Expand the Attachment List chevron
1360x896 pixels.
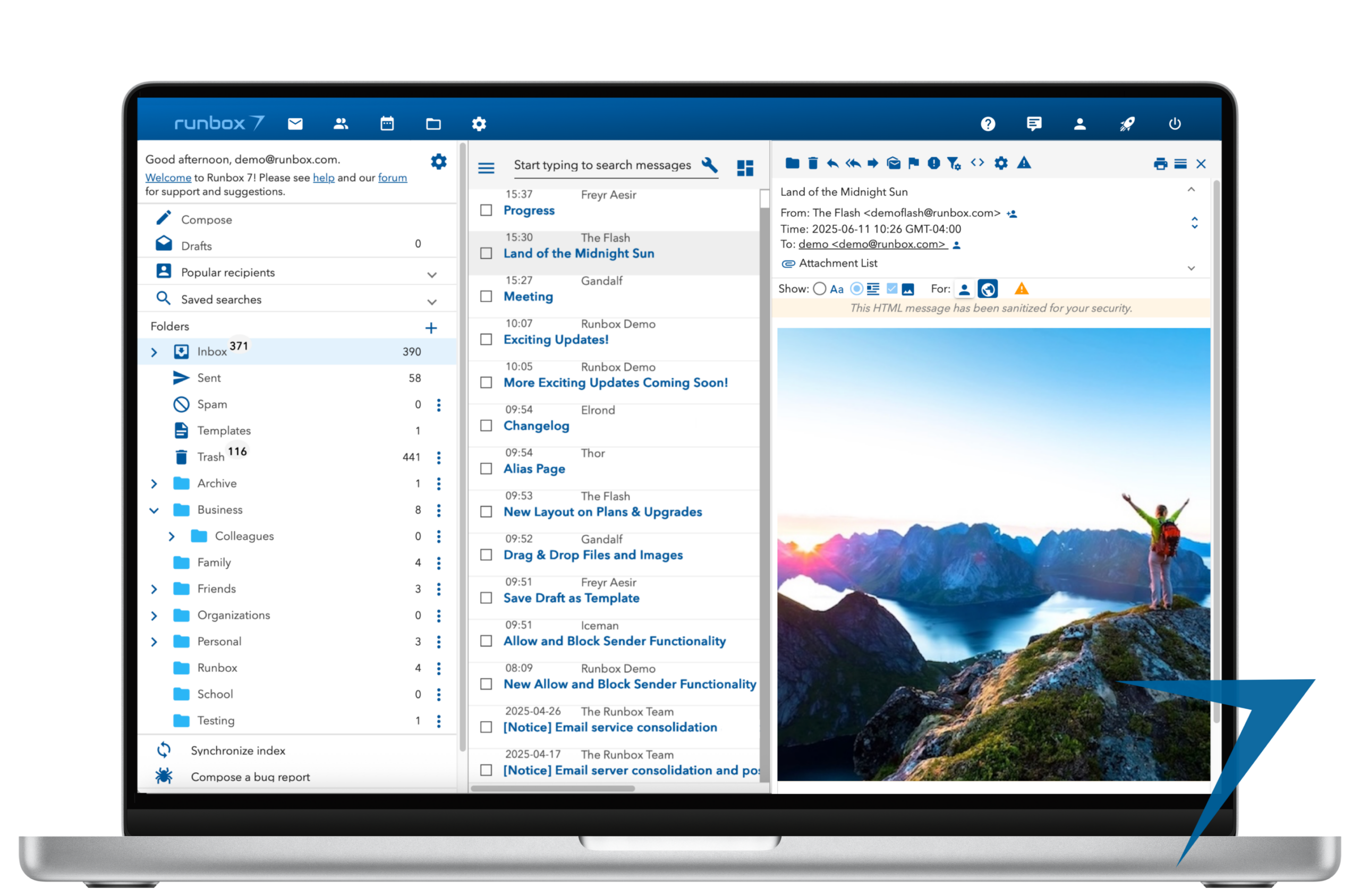pyautogui.click(x=1192, y=268)
